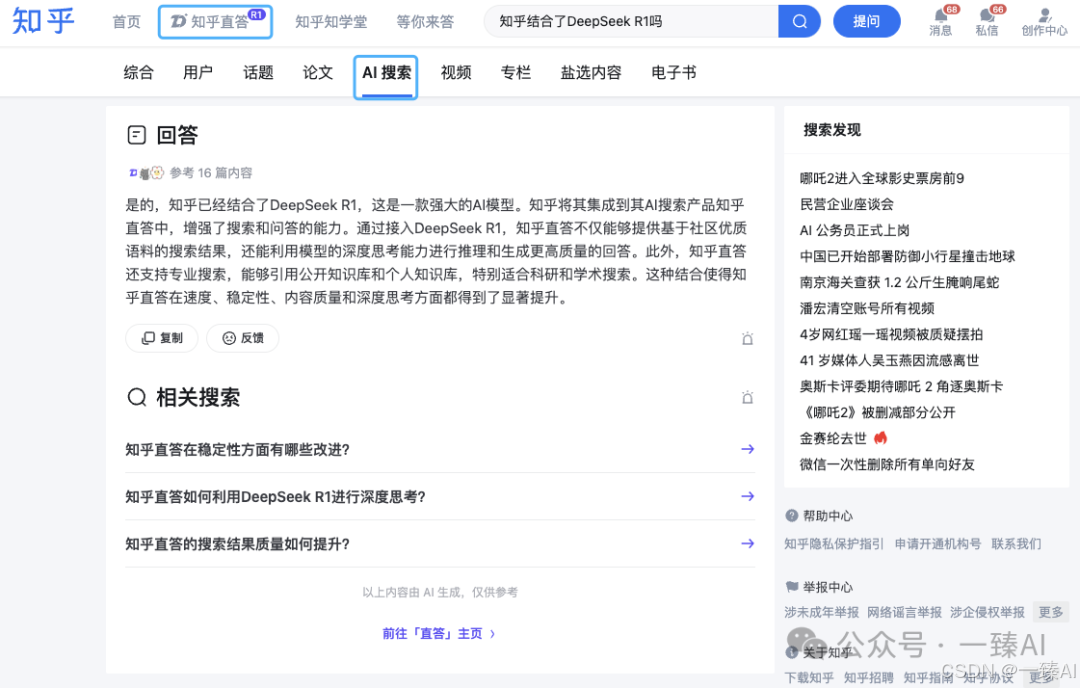
Task: Open 帮助中心 help center link
Action: point(827,516)
